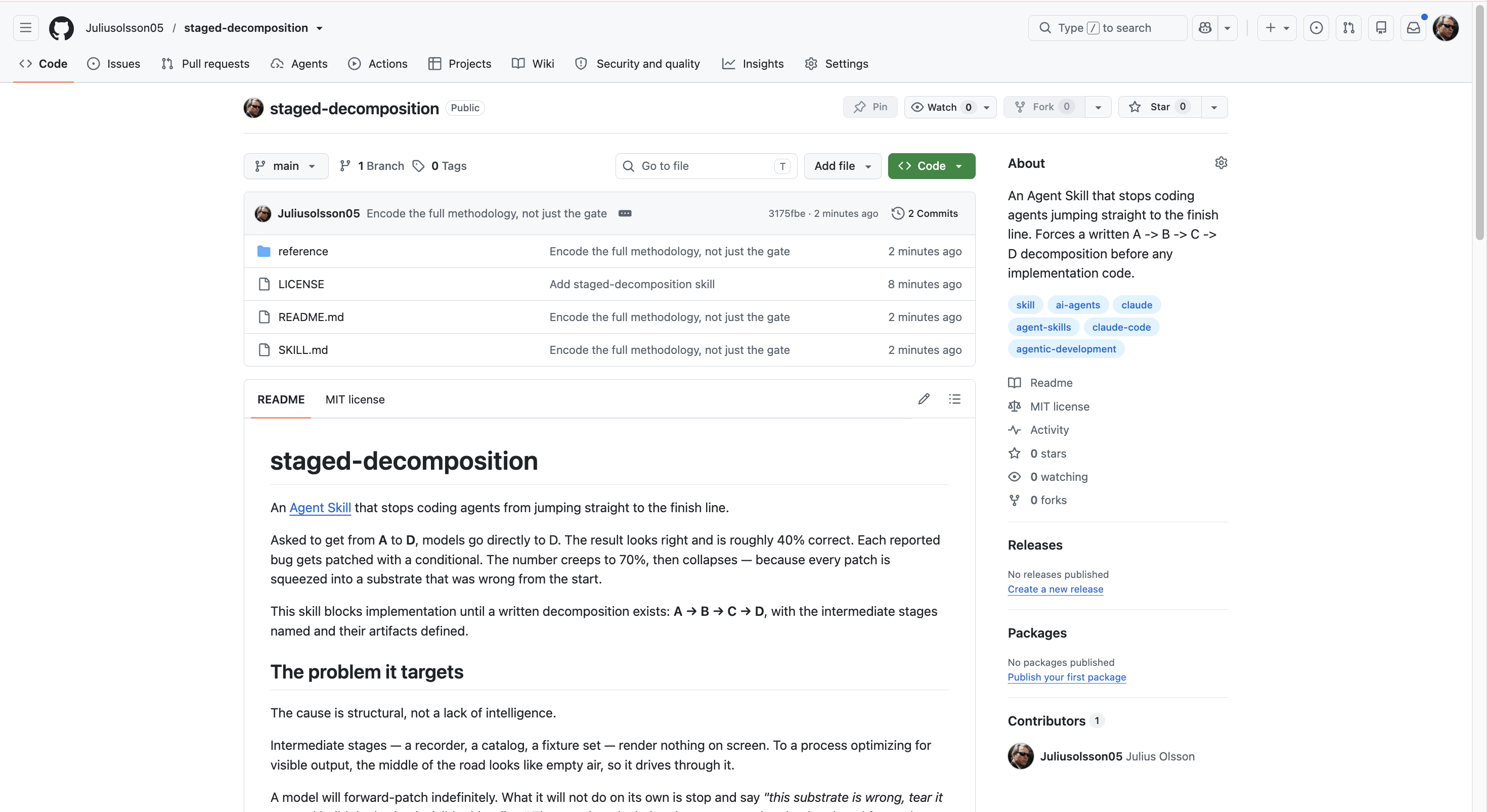Image resolution: width=1487 pixels, height=812 pixels.
Task: Expand the commit message ellipsis
Action: (x=625, y=213)
